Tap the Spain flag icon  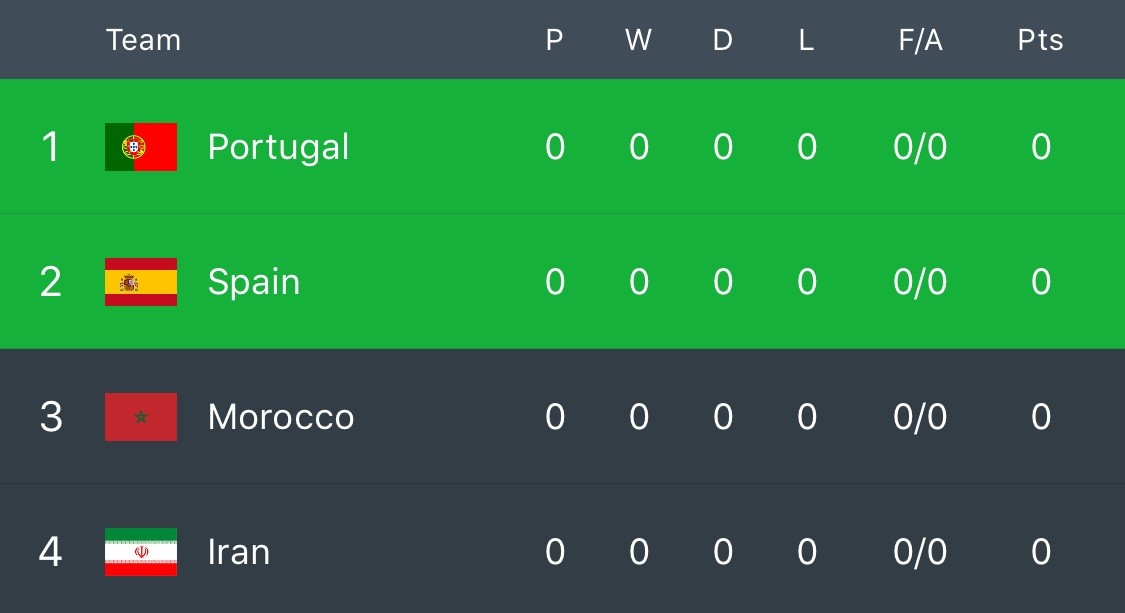pyautogui.click(x=141, y=282)
